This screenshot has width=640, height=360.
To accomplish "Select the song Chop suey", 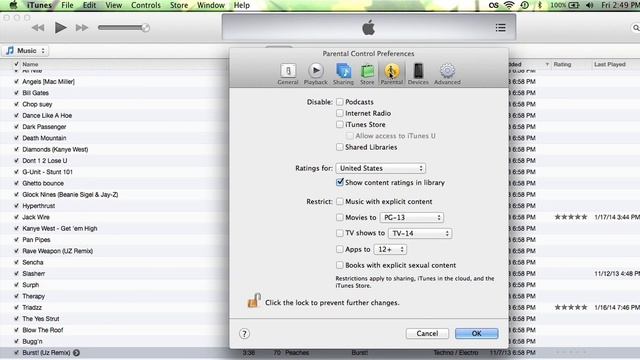I will coord(37,104).
